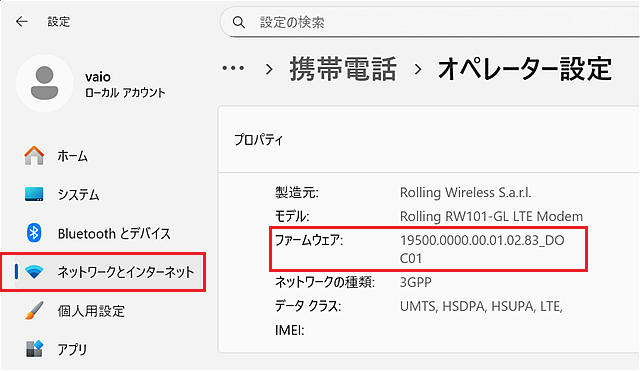This screenshot has width=640, height=371.
Task: Click the 設定の検索 search field
Action: click(x=429, y=22)
